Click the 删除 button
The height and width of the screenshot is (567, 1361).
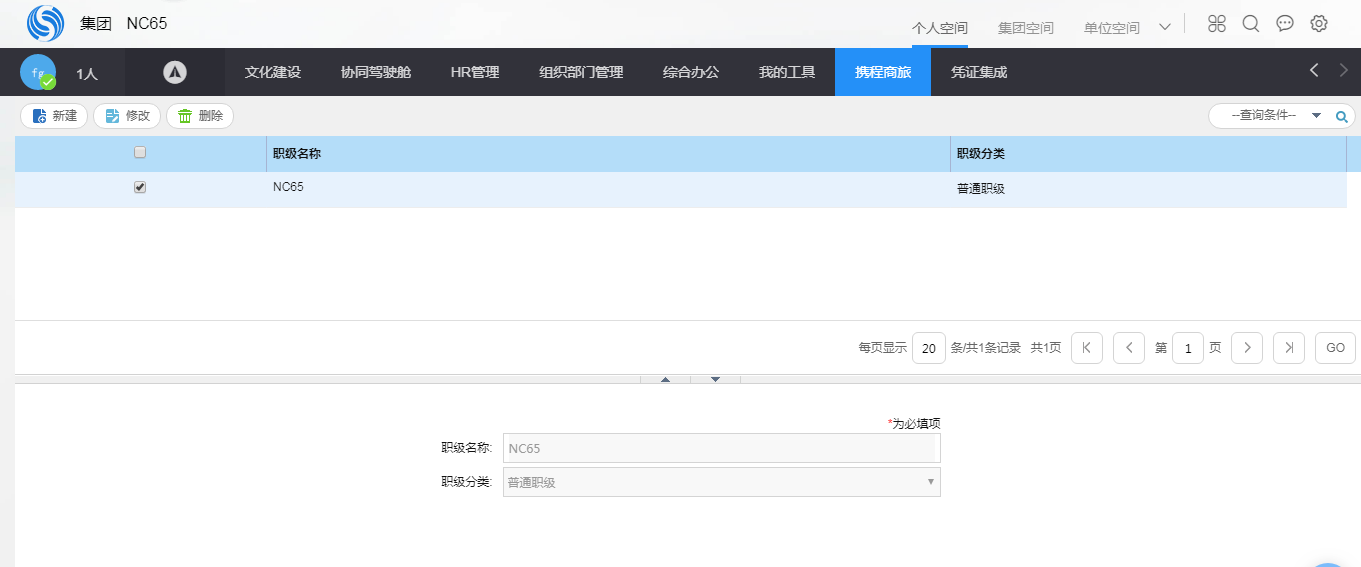coord(200,116)
